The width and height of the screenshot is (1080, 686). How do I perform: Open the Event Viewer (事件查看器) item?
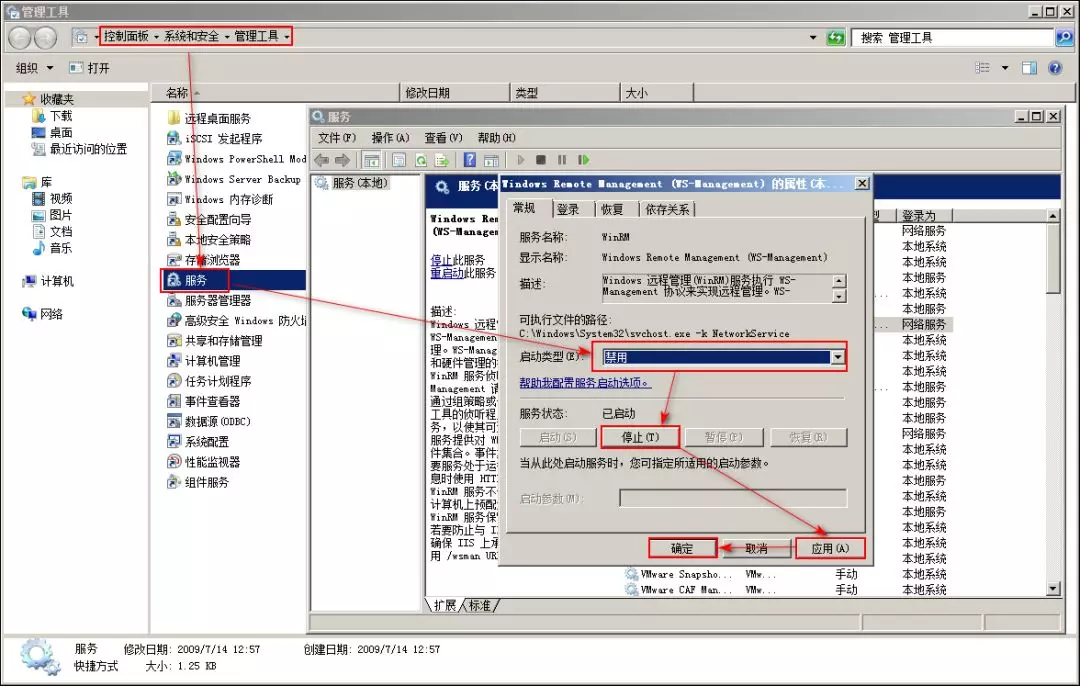click(212, 401)
